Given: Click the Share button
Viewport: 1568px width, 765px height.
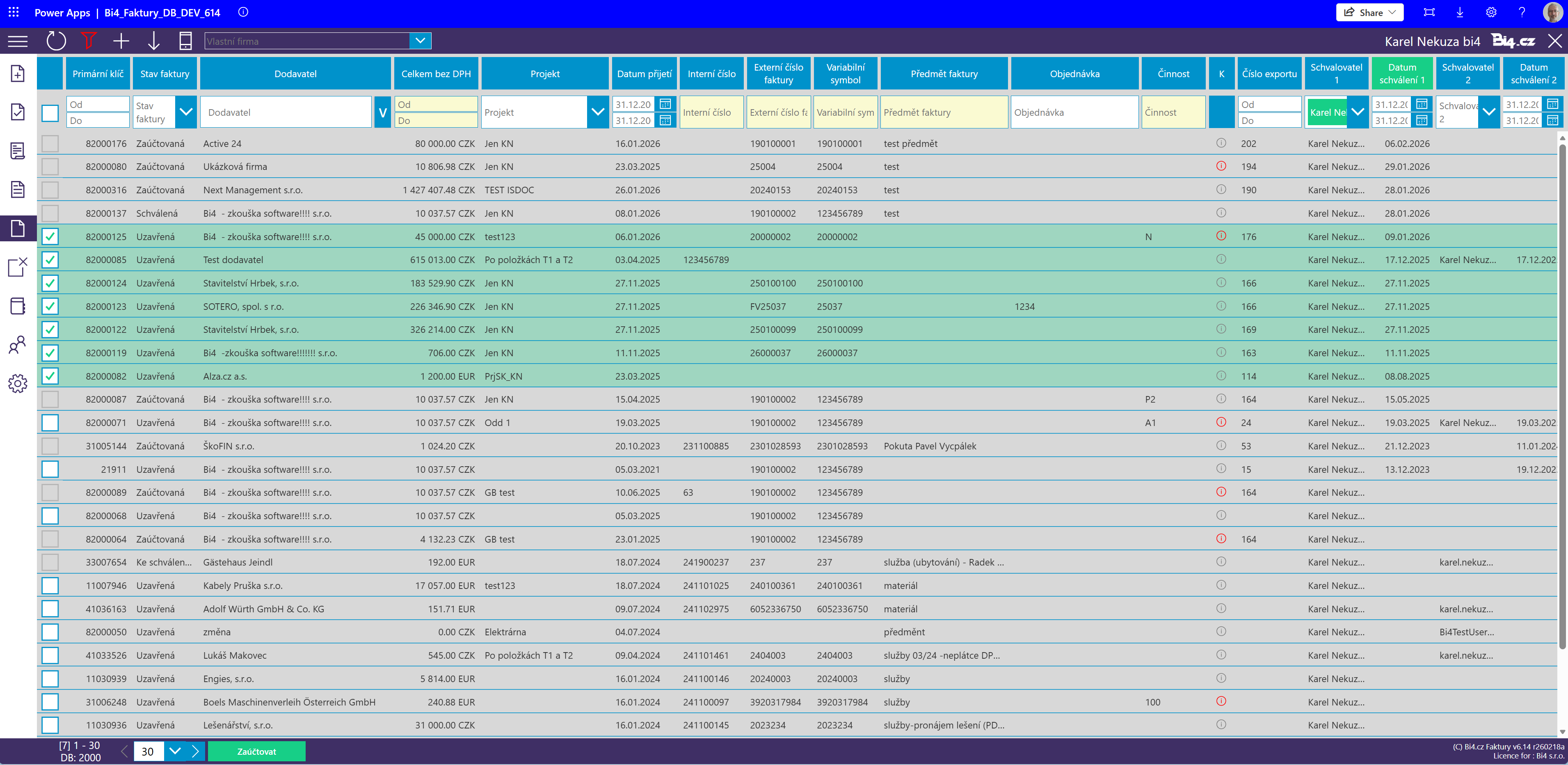Looking at the screenshot, I should (1369, 12).
